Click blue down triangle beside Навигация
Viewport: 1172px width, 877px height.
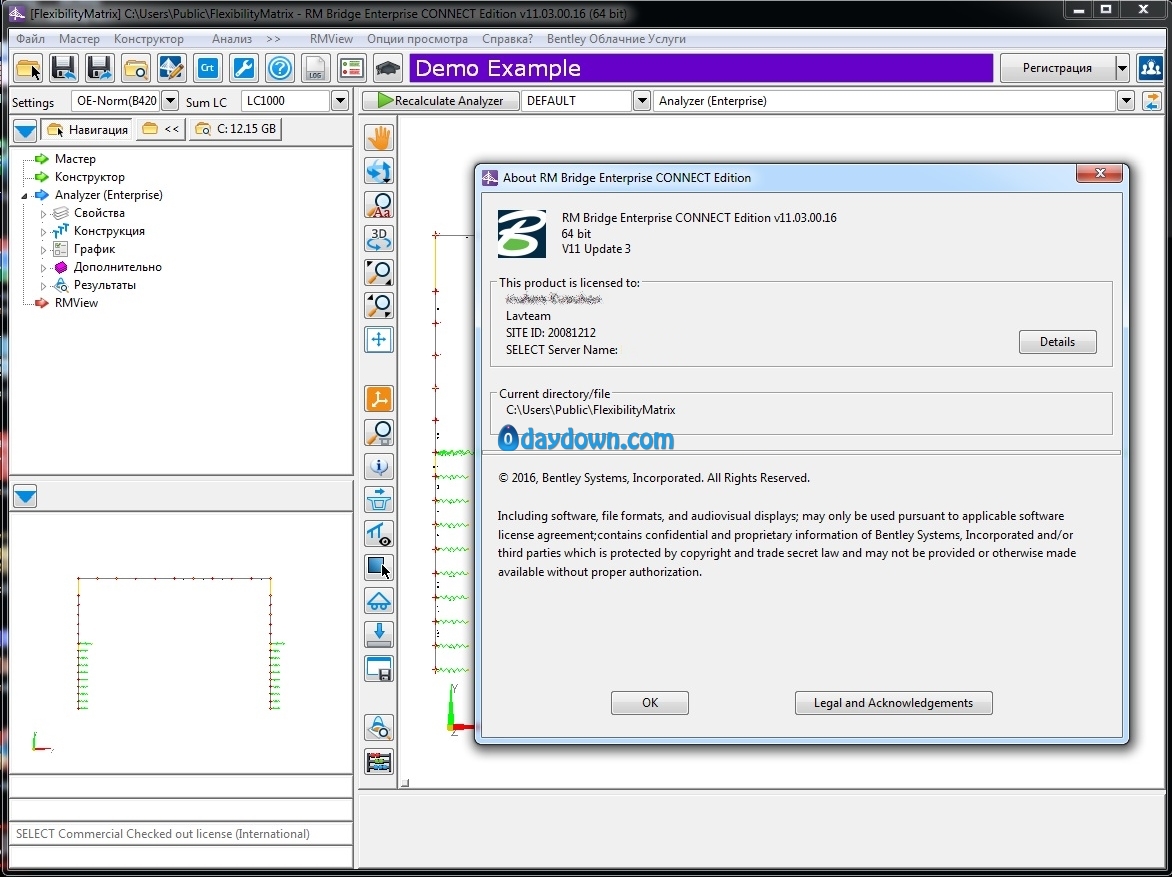25,130
